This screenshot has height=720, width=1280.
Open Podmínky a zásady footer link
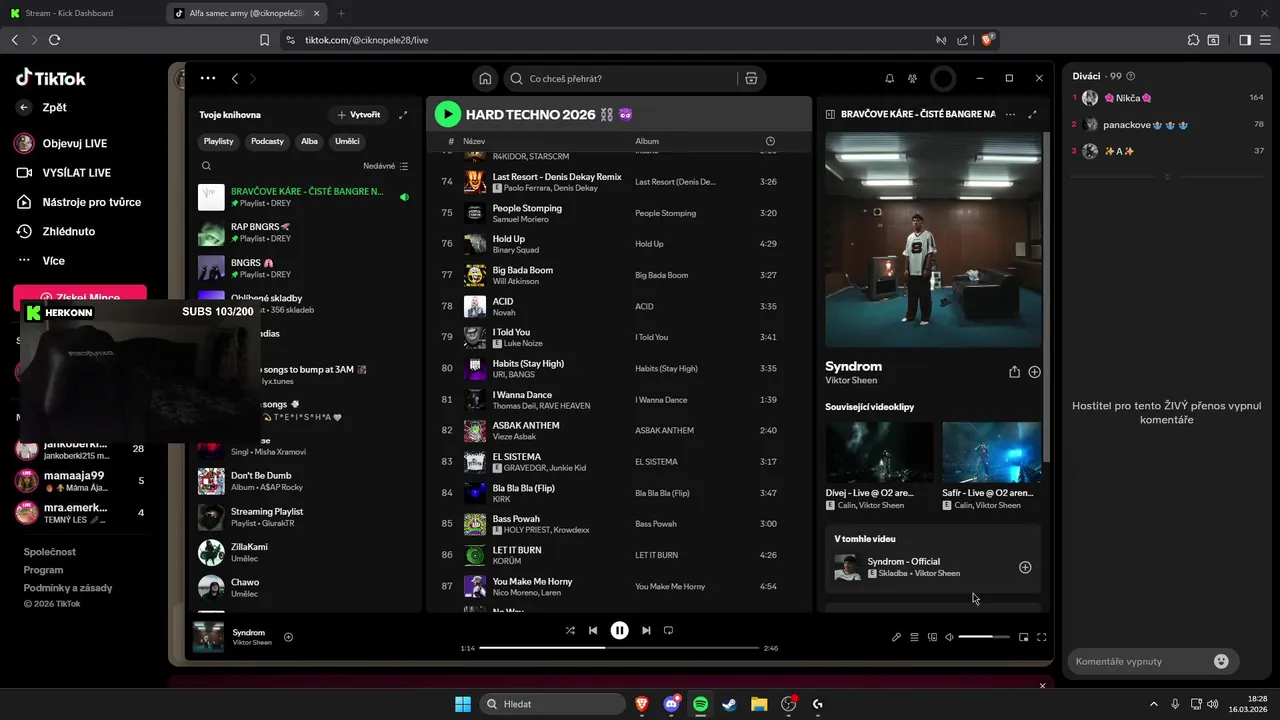tap(68, 588)
